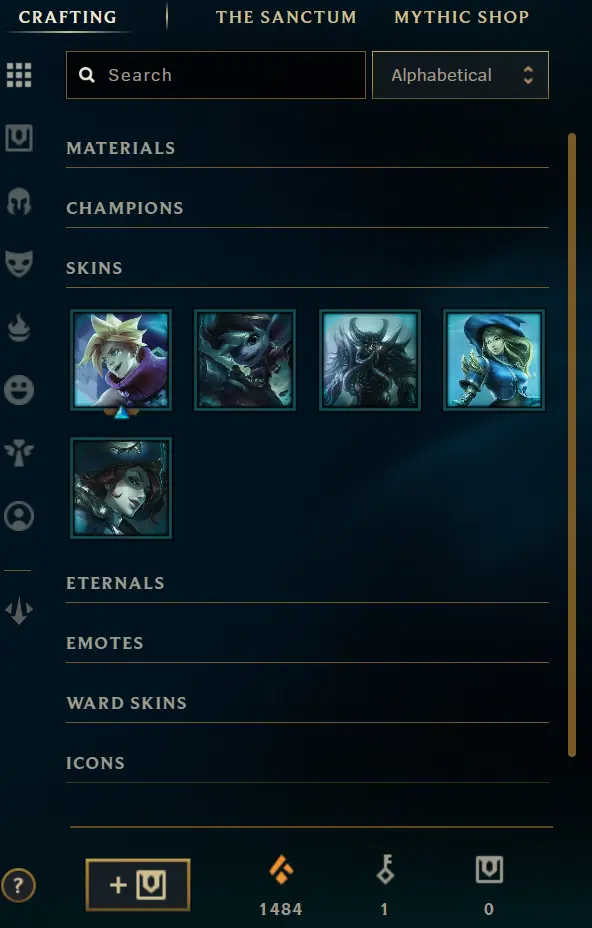Open the Alphabetical sort dropdown
592x928 pixels.
pyautogui.click(x=460, y=75)
